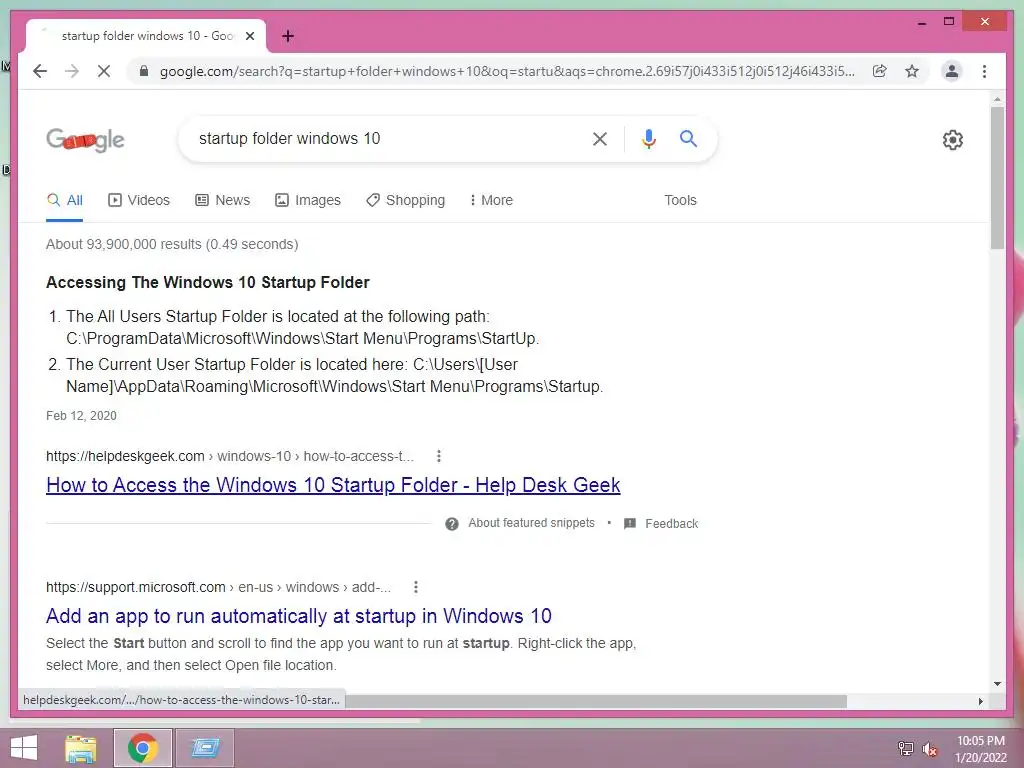This screenshot has height=768, width=1024.
Task: Click the horizontal scrollbar right arrow
Action: click(x=980, y=701)
